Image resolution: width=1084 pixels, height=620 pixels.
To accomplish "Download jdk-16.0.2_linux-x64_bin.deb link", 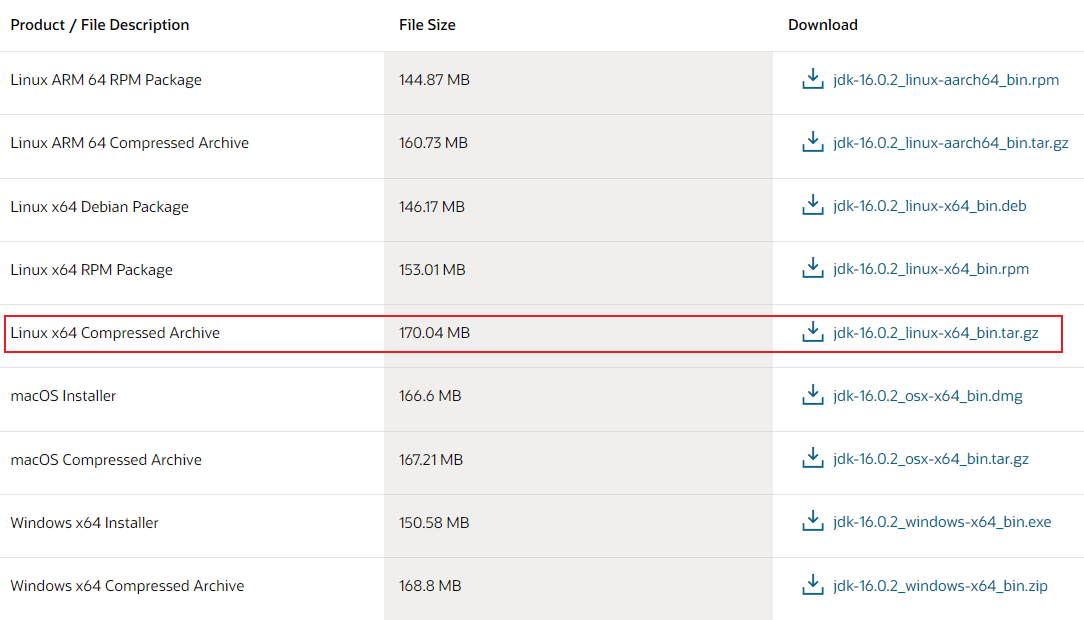I will [930, 206].
